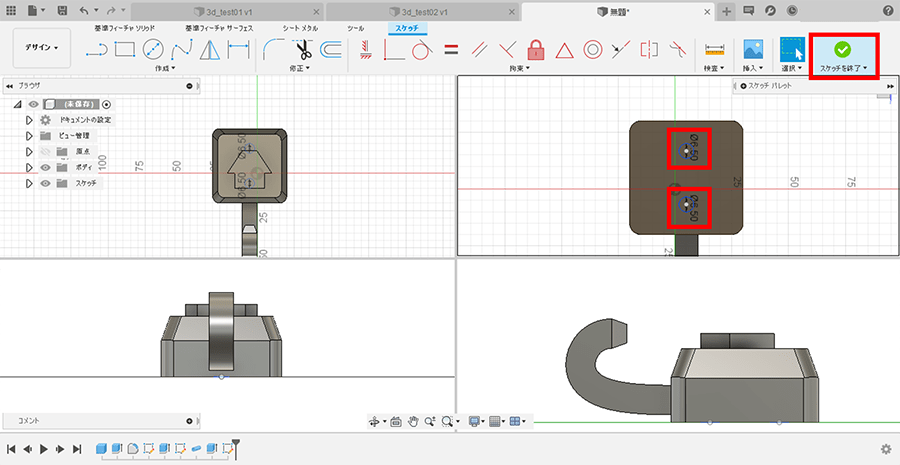This screenshot has height=465, width=900.
Task: Pick the Equal constraint icon
Action: pyautogui.click(x=451, y=48)
